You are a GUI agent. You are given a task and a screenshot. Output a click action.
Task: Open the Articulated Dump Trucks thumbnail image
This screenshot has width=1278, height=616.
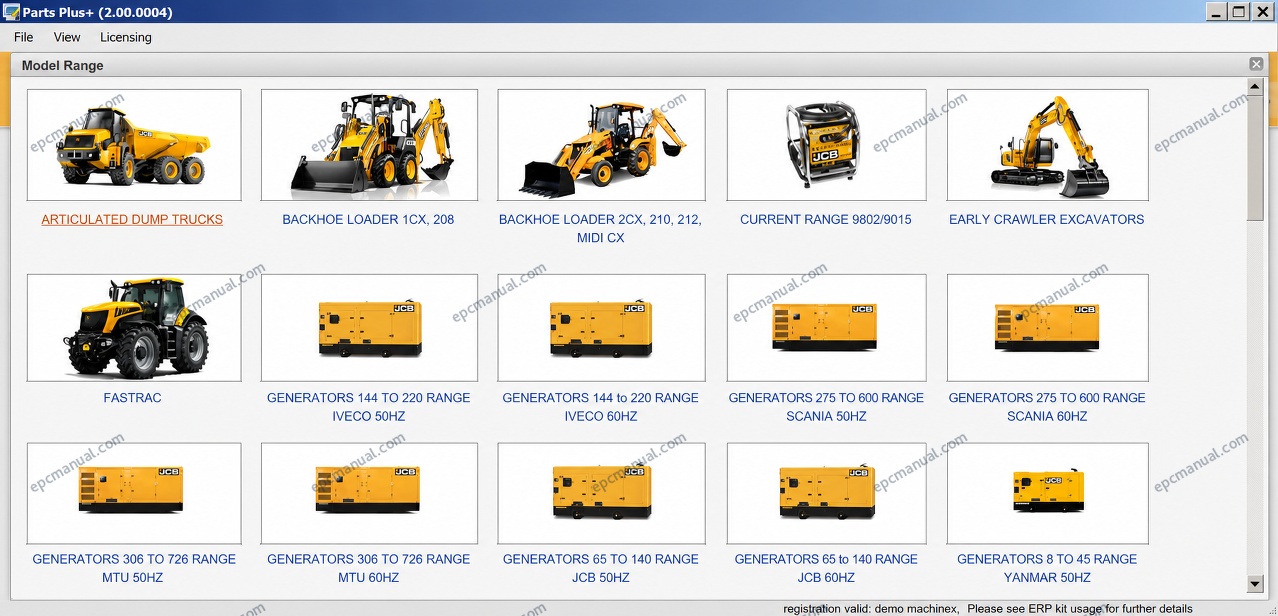pos(134,145)
